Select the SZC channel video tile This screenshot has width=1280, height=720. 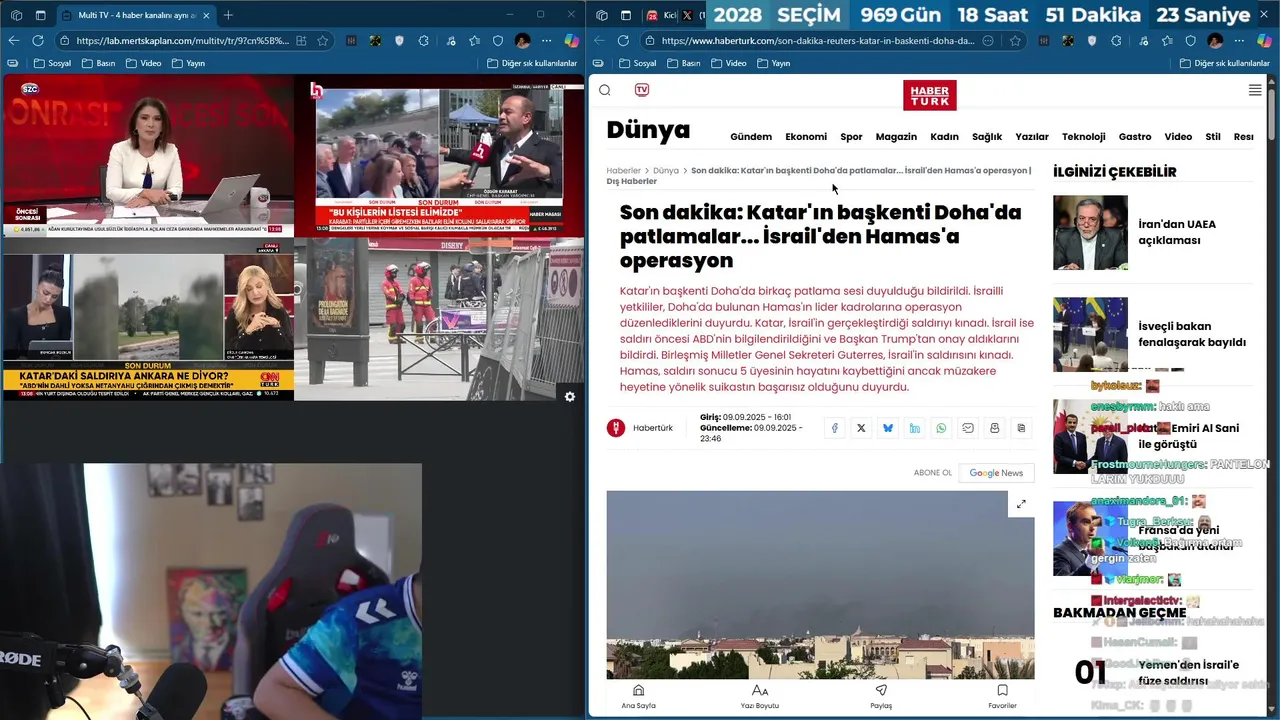point(148,156)
